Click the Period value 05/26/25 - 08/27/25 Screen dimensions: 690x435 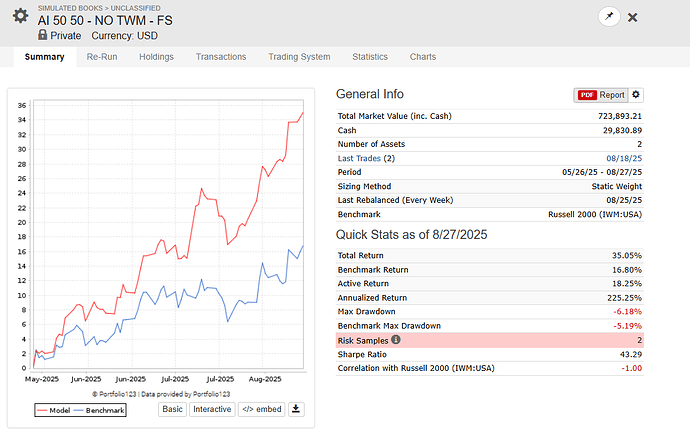(602, 172)
